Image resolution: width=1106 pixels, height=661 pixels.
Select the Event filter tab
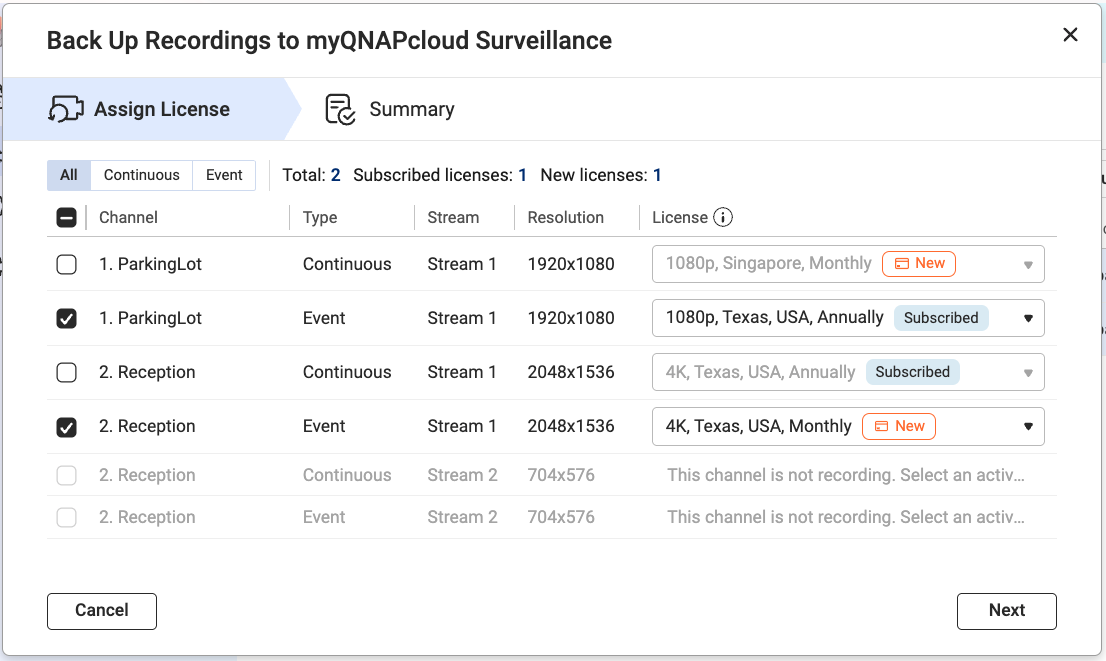coord(224,175)
